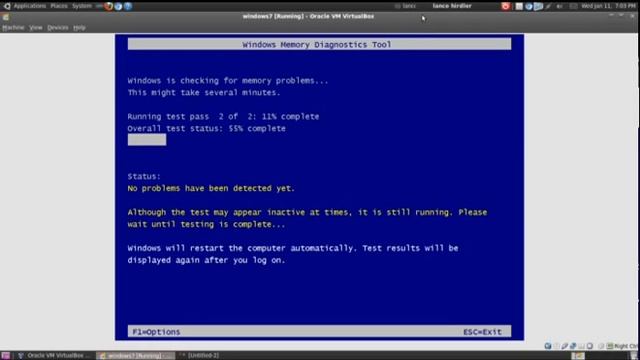
Task: Click the white square tray icon
Action: pyautogui.click(x=519, y=6)
